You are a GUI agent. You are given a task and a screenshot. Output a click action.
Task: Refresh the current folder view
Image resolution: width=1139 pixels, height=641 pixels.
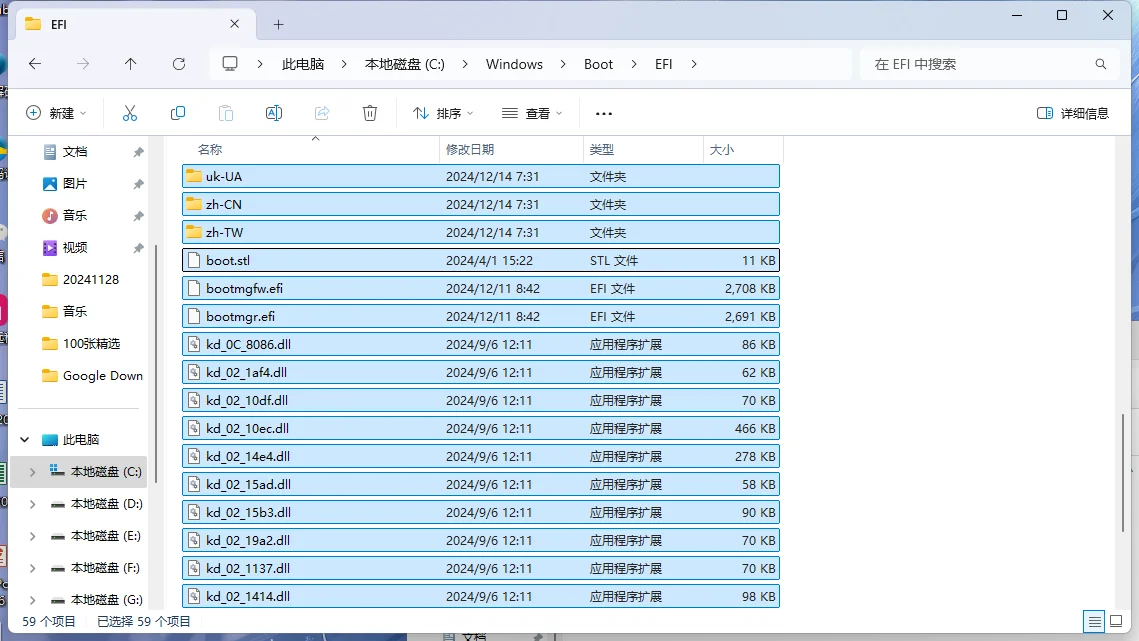coord(179,64)
